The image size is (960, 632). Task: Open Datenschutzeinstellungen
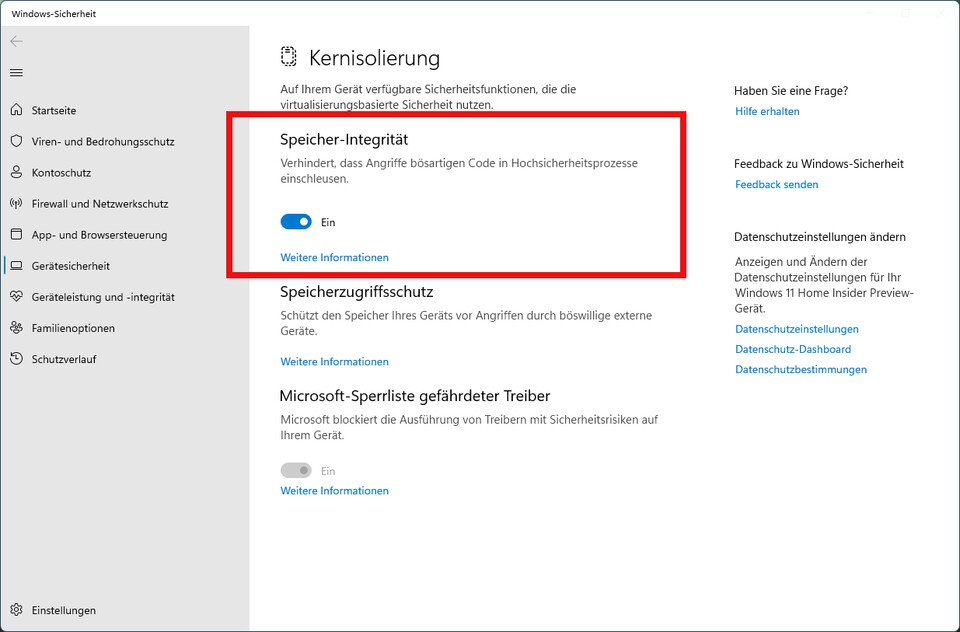tap(800, 328)
